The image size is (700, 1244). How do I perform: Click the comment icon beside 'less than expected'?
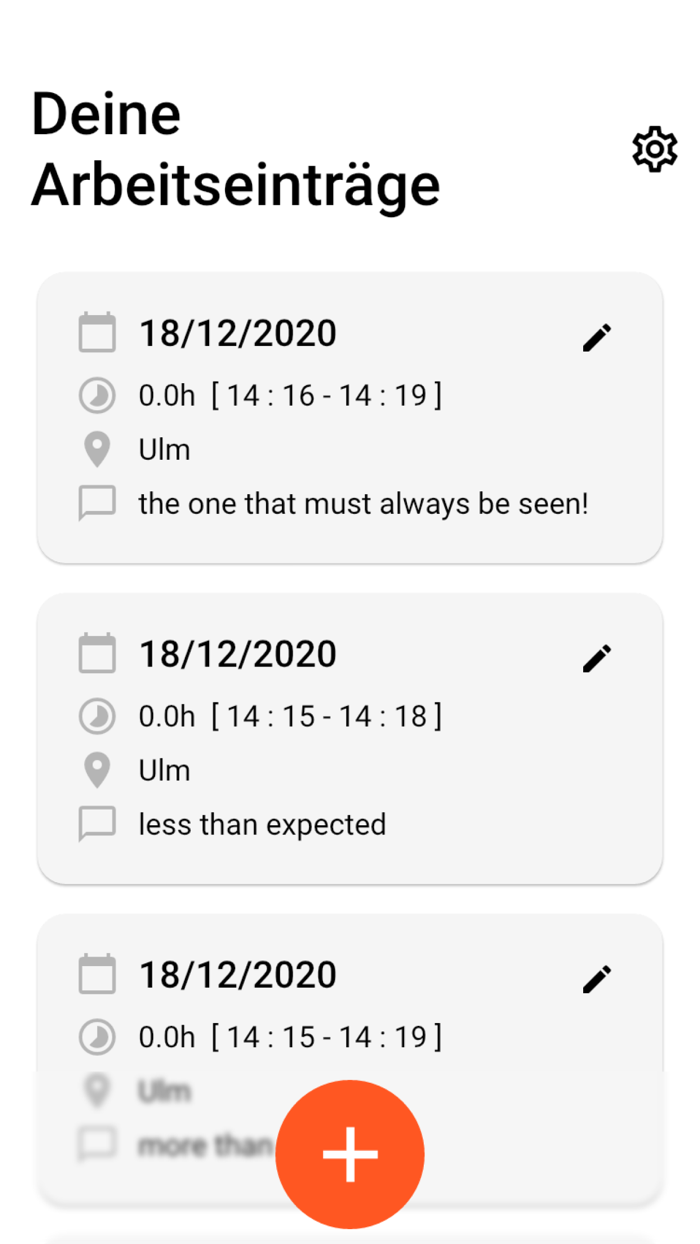point(97,825)
